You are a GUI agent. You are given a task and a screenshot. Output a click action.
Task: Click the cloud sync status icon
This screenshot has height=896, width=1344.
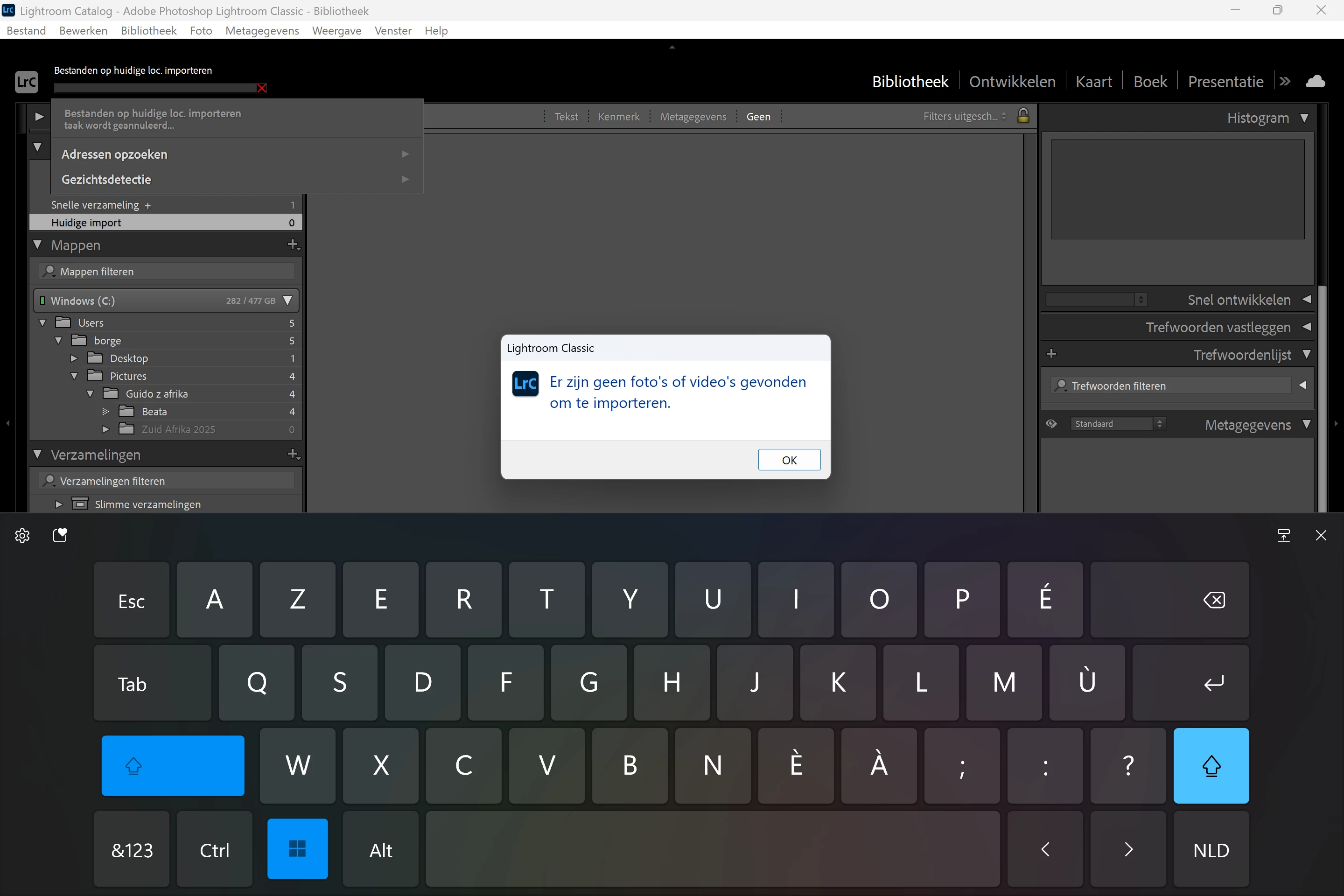point(1315,82)
